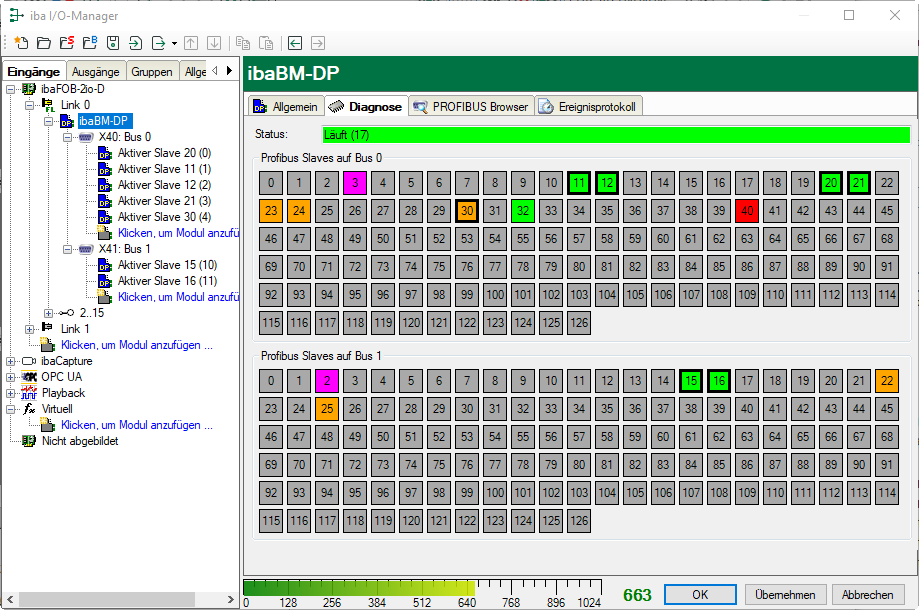Click orange slave 23 on Bus 0
The image size is (919, 610).
pyautogui.click(x=271, y=211)
